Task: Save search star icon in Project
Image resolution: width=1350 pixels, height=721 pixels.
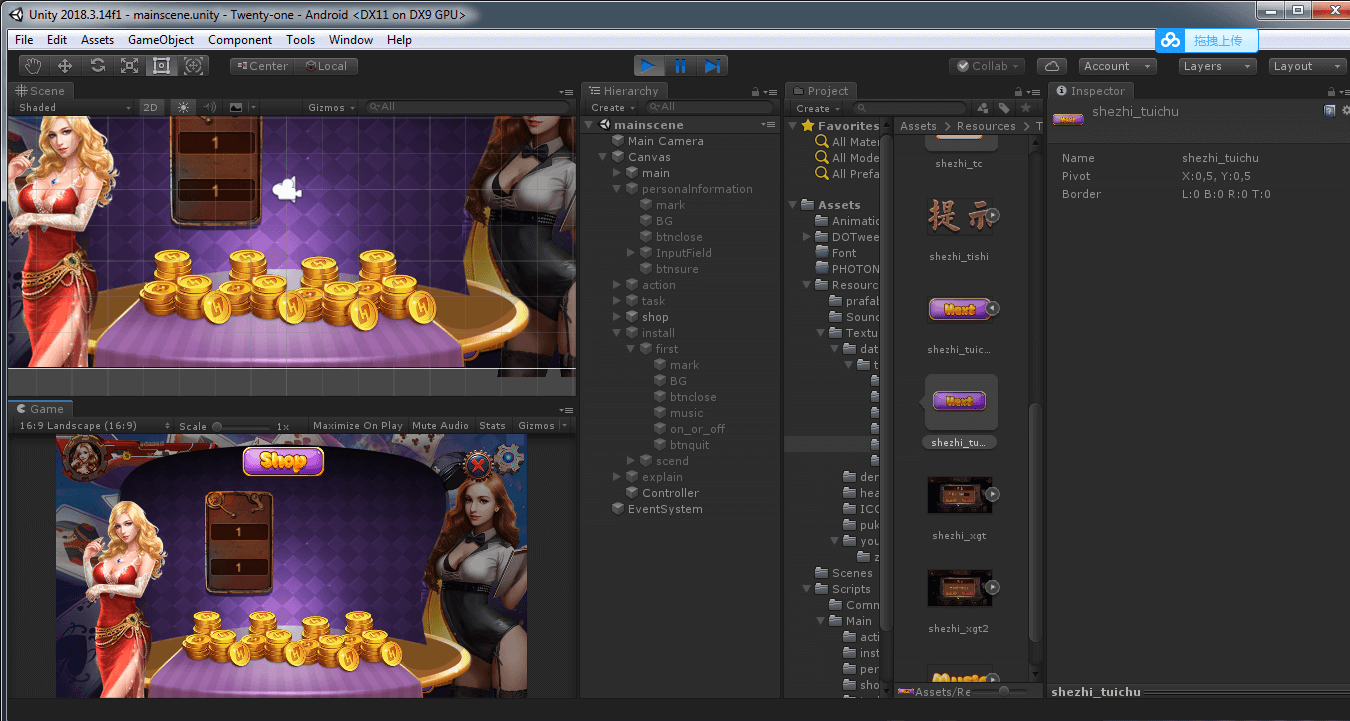Action: (1024, 108)
